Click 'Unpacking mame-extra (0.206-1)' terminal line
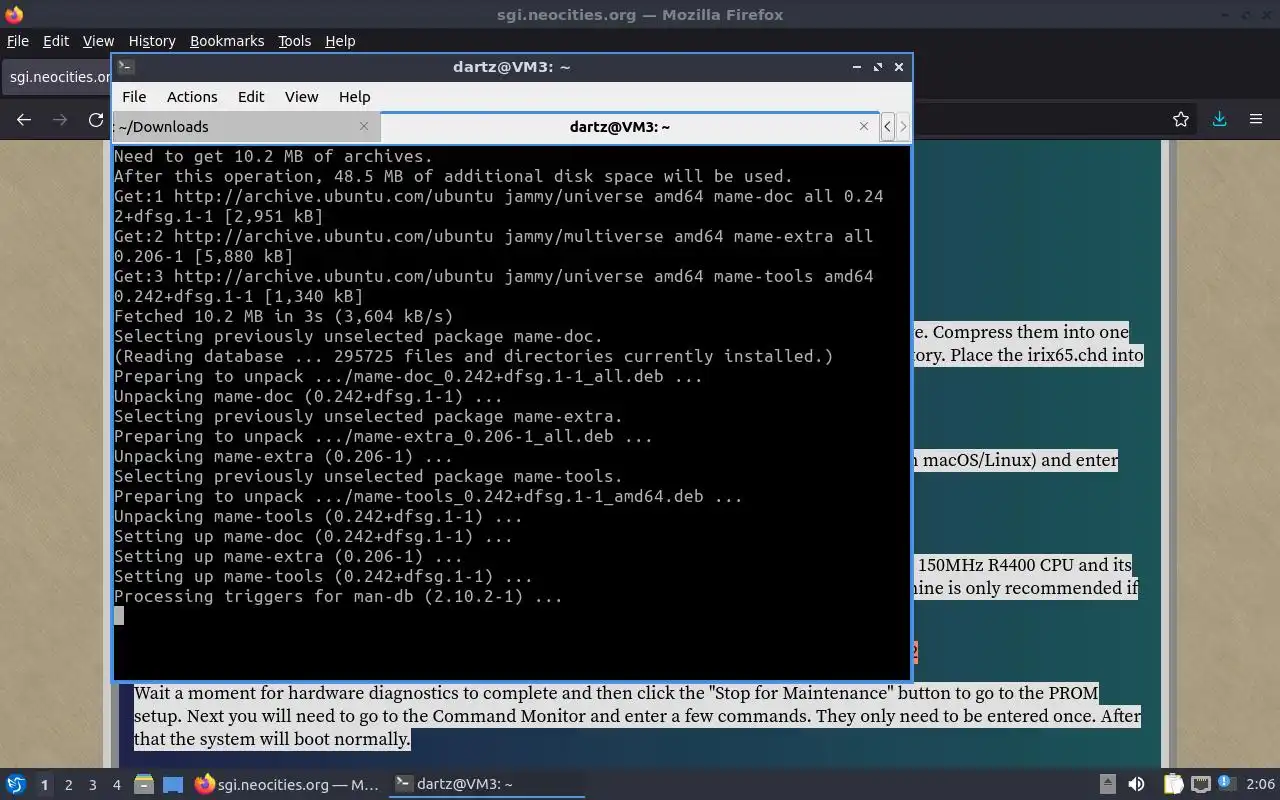 [x=283, y=456]
